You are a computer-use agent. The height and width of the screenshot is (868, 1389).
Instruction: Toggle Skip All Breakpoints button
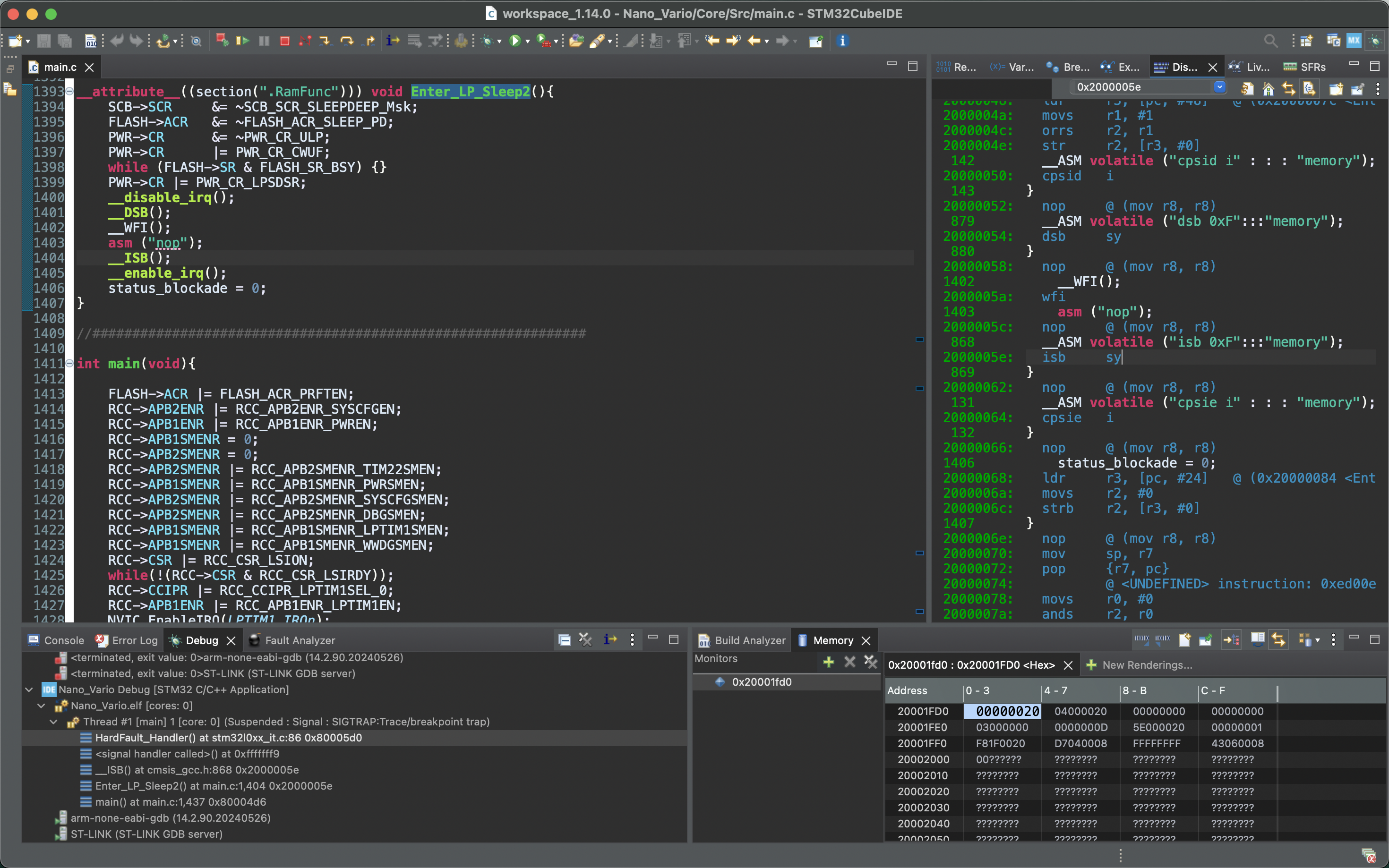pyautogui.click(x=197, y=41)
